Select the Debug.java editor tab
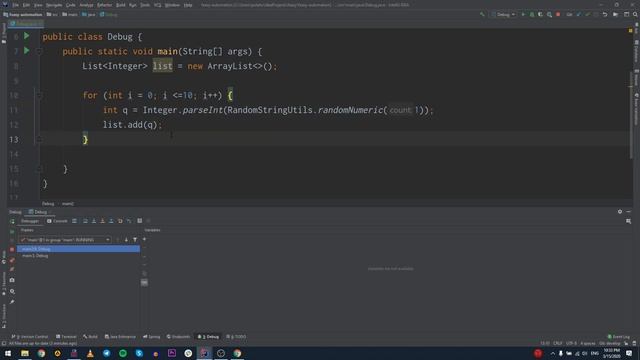 26,24
